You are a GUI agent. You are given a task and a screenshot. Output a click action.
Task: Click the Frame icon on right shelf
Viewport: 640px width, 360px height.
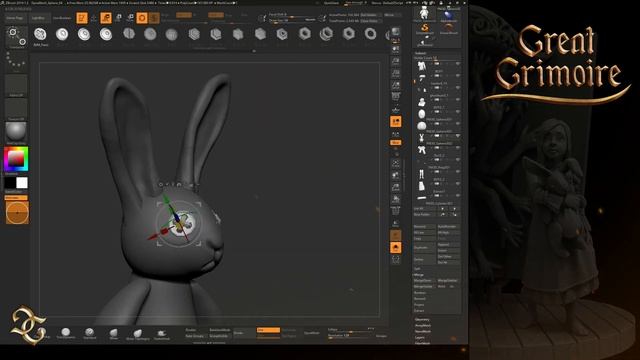396,163
